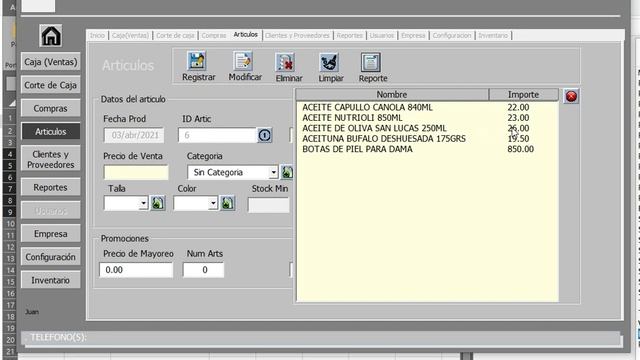Open Reportes from sidebar
The width and height of the screenshot is (640, 360).
pos(51,187)
